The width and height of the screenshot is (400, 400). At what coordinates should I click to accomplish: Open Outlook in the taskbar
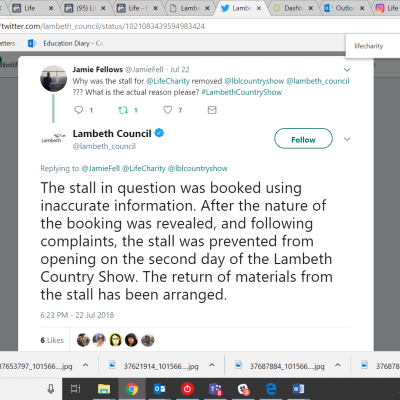tap(160, 389)
